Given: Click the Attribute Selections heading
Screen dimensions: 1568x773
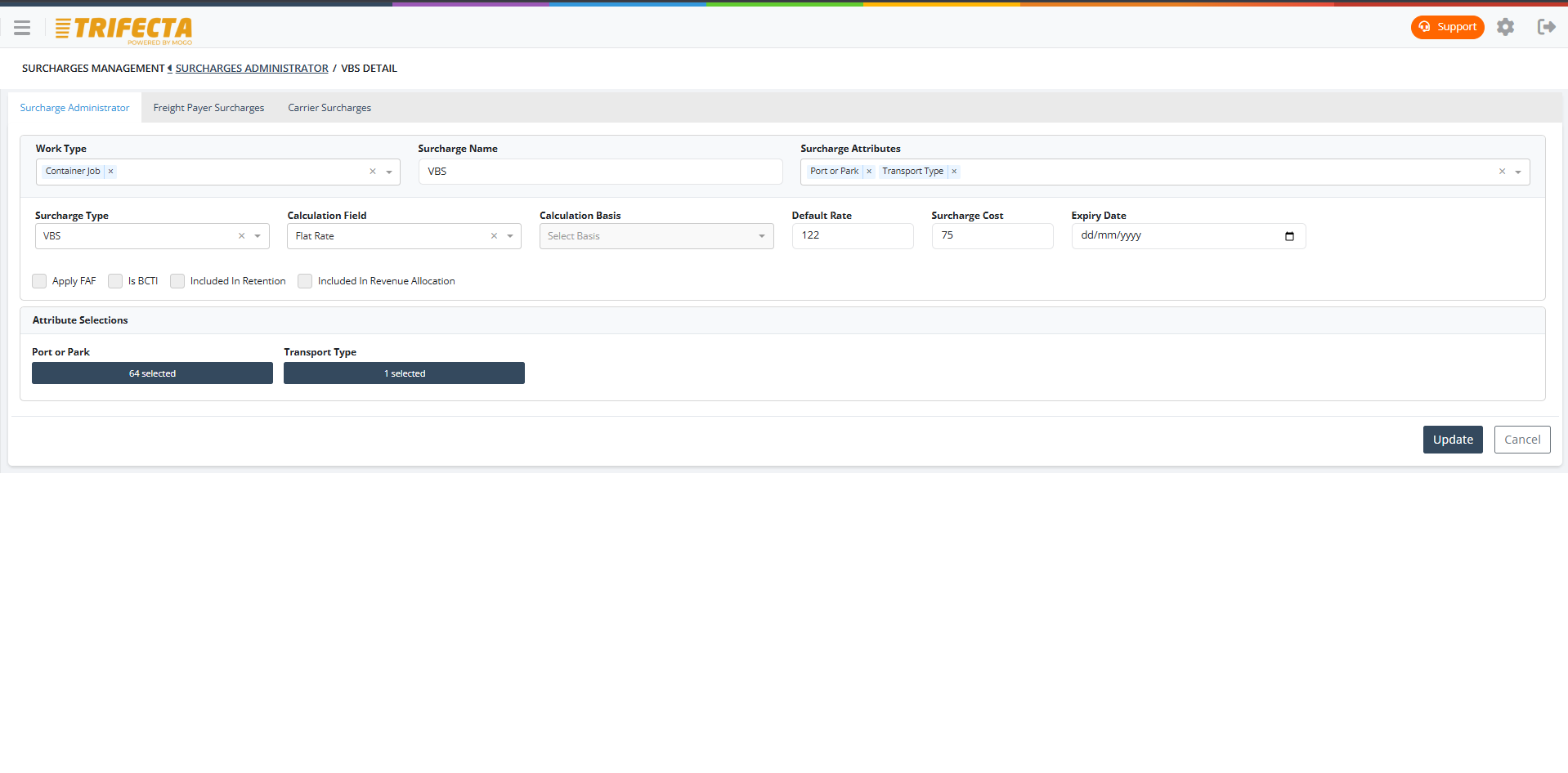Looking at the screenshot, I should (80, 320).
